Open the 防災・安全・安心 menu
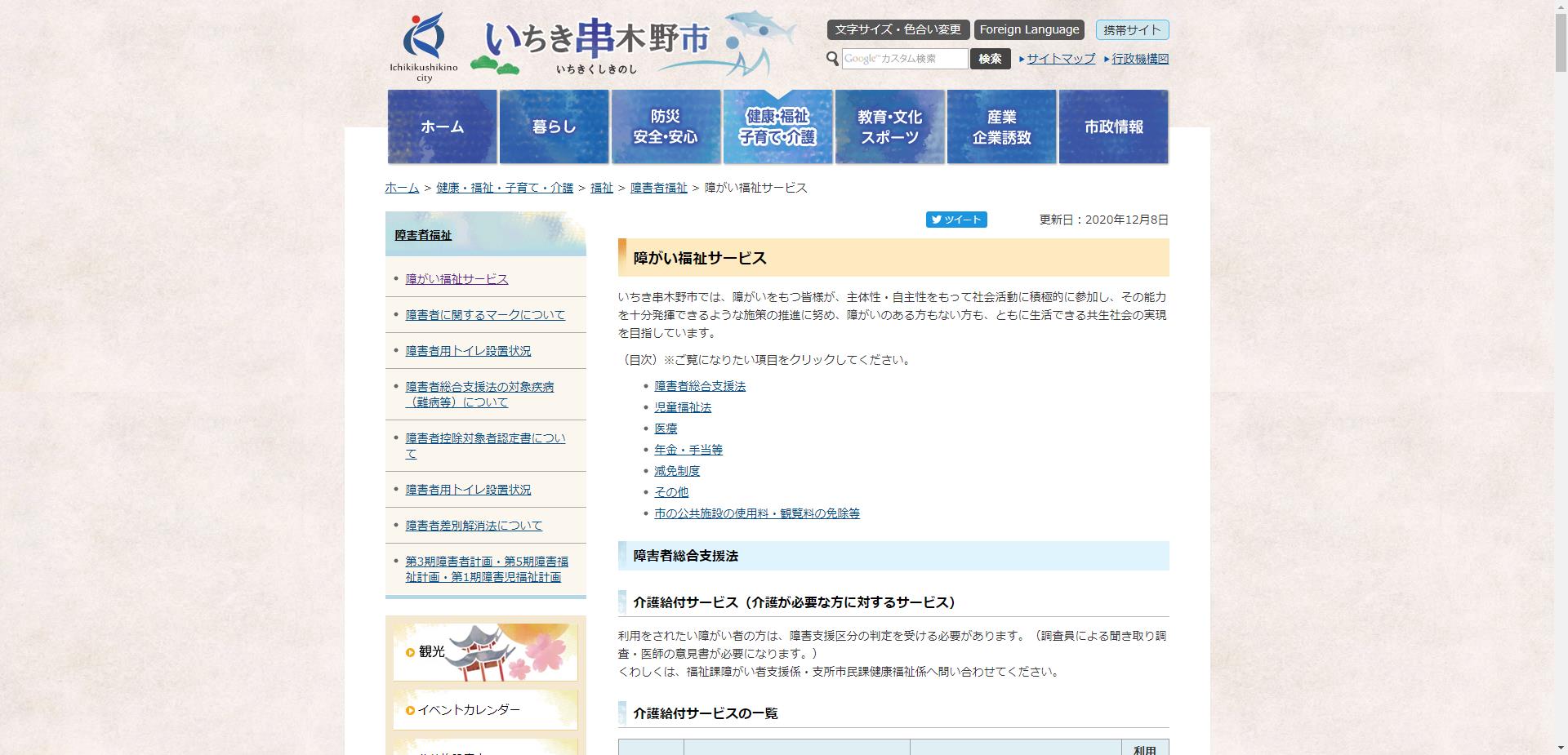 (x=666, y=127)
